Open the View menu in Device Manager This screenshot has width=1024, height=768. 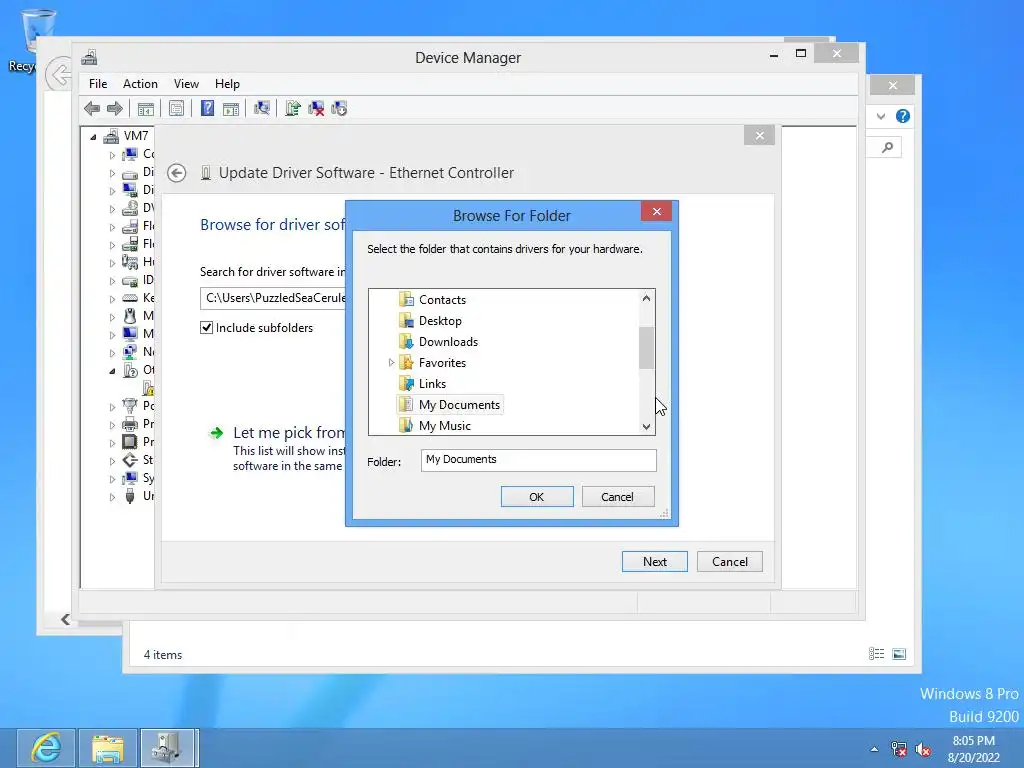pos(186,84)
